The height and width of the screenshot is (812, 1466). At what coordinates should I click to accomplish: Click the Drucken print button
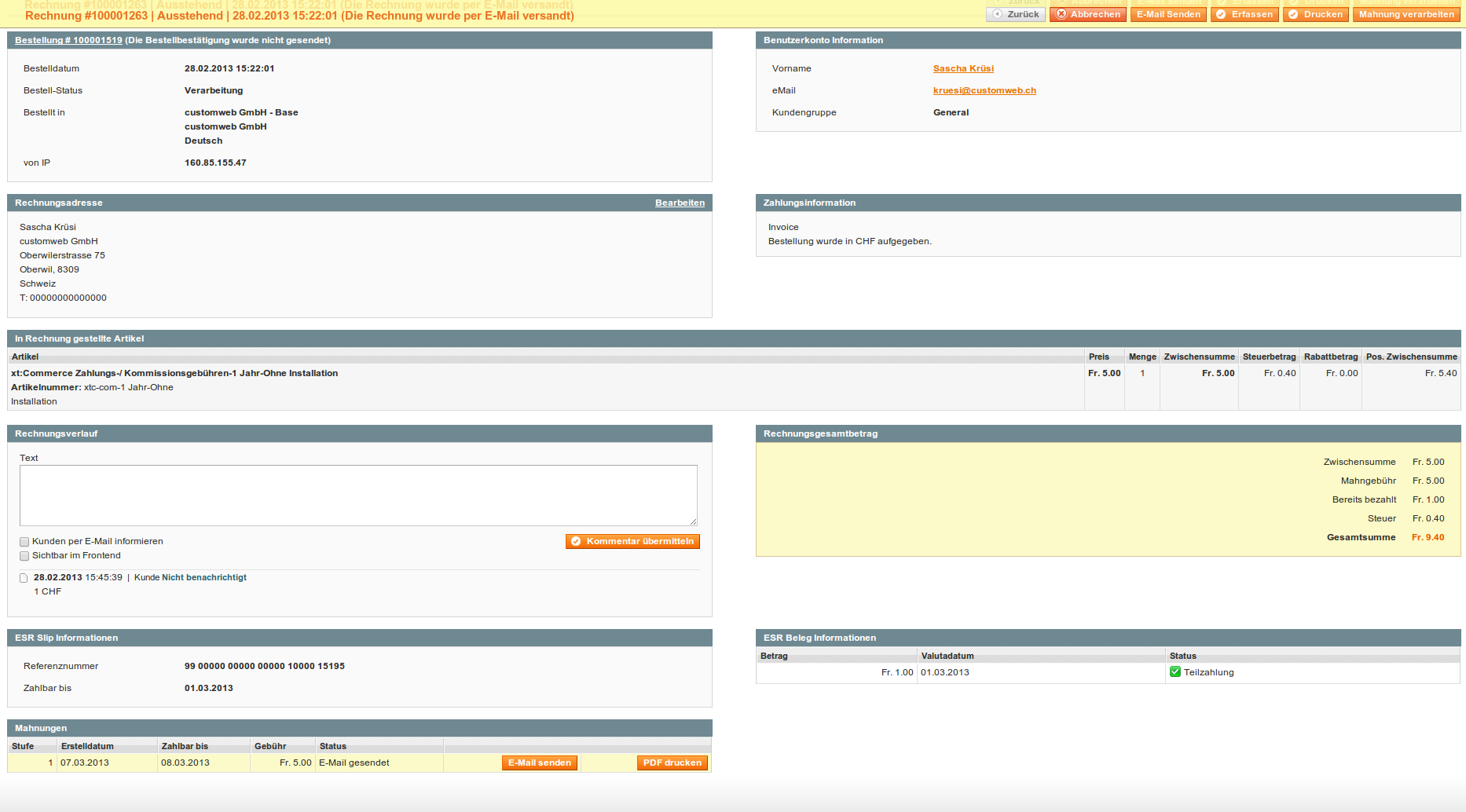1316,14
